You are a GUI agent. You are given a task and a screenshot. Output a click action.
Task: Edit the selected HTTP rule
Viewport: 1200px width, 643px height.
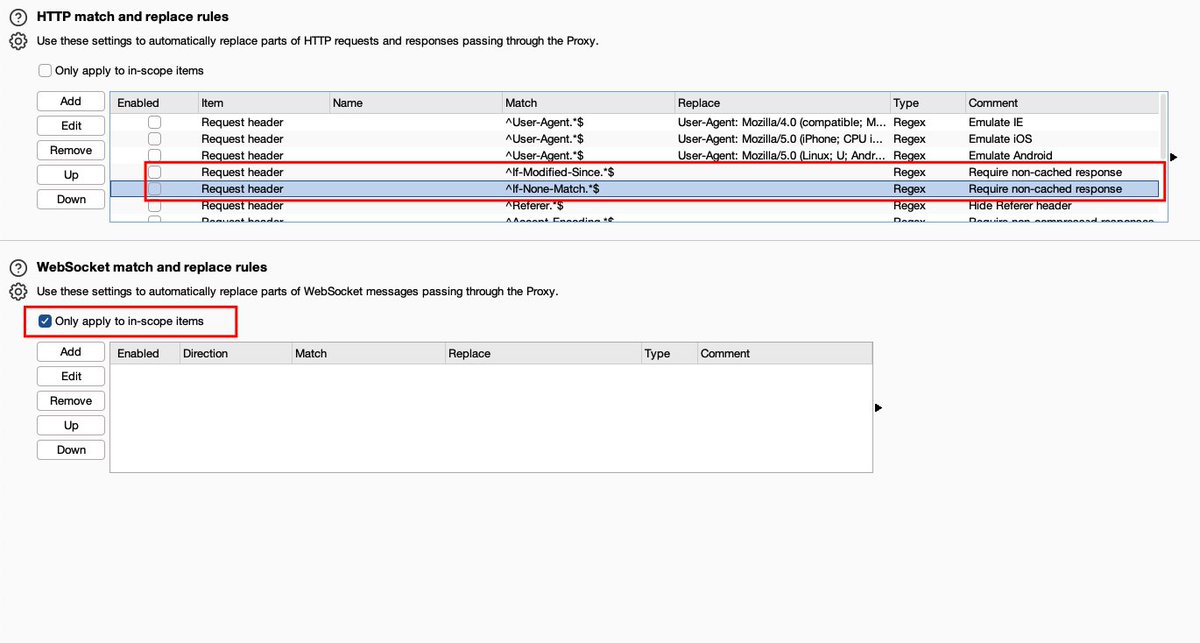tap(71, 126)
